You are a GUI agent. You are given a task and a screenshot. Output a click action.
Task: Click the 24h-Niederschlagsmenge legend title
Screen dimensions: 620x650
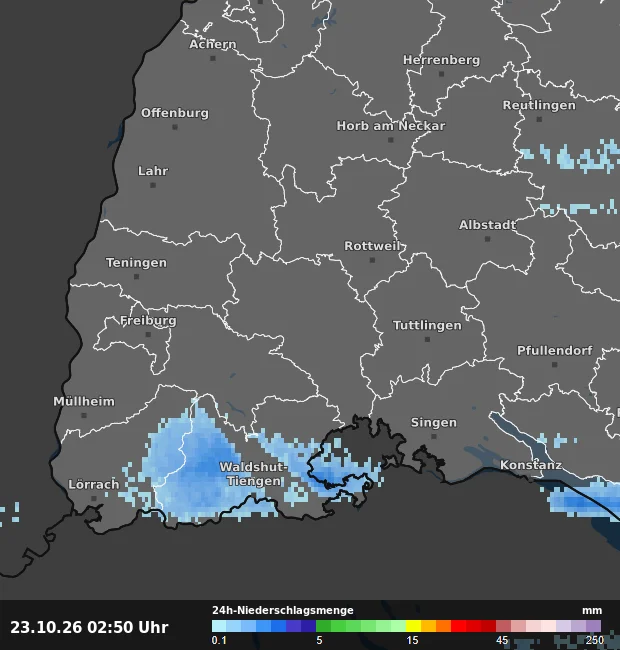[283, 610]
